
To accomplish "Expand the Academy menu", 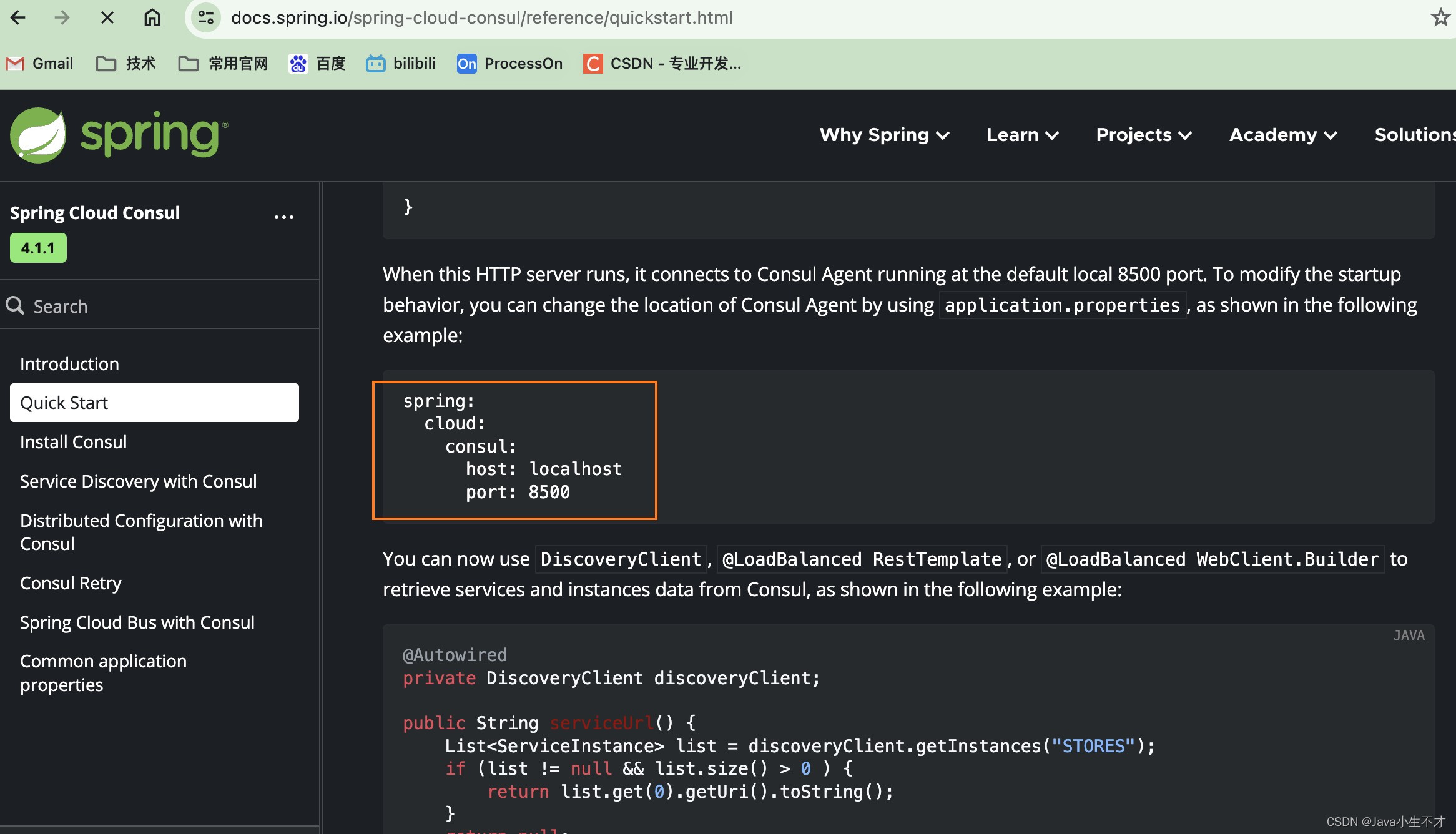I will pos(1283,135).
